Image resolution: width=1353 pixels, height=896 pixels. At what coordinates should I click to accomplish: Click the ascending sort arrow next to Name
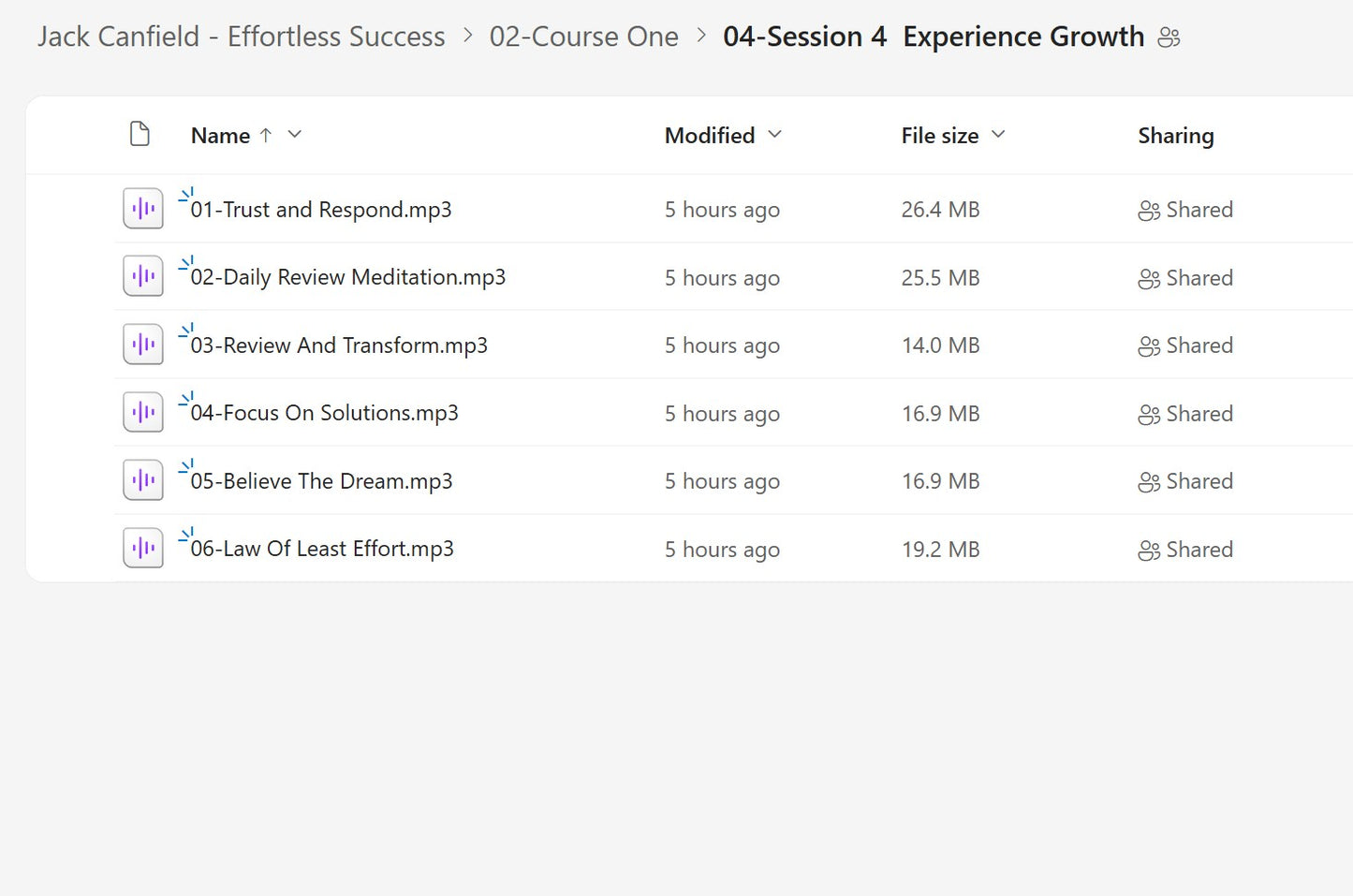tap(266, 135)
